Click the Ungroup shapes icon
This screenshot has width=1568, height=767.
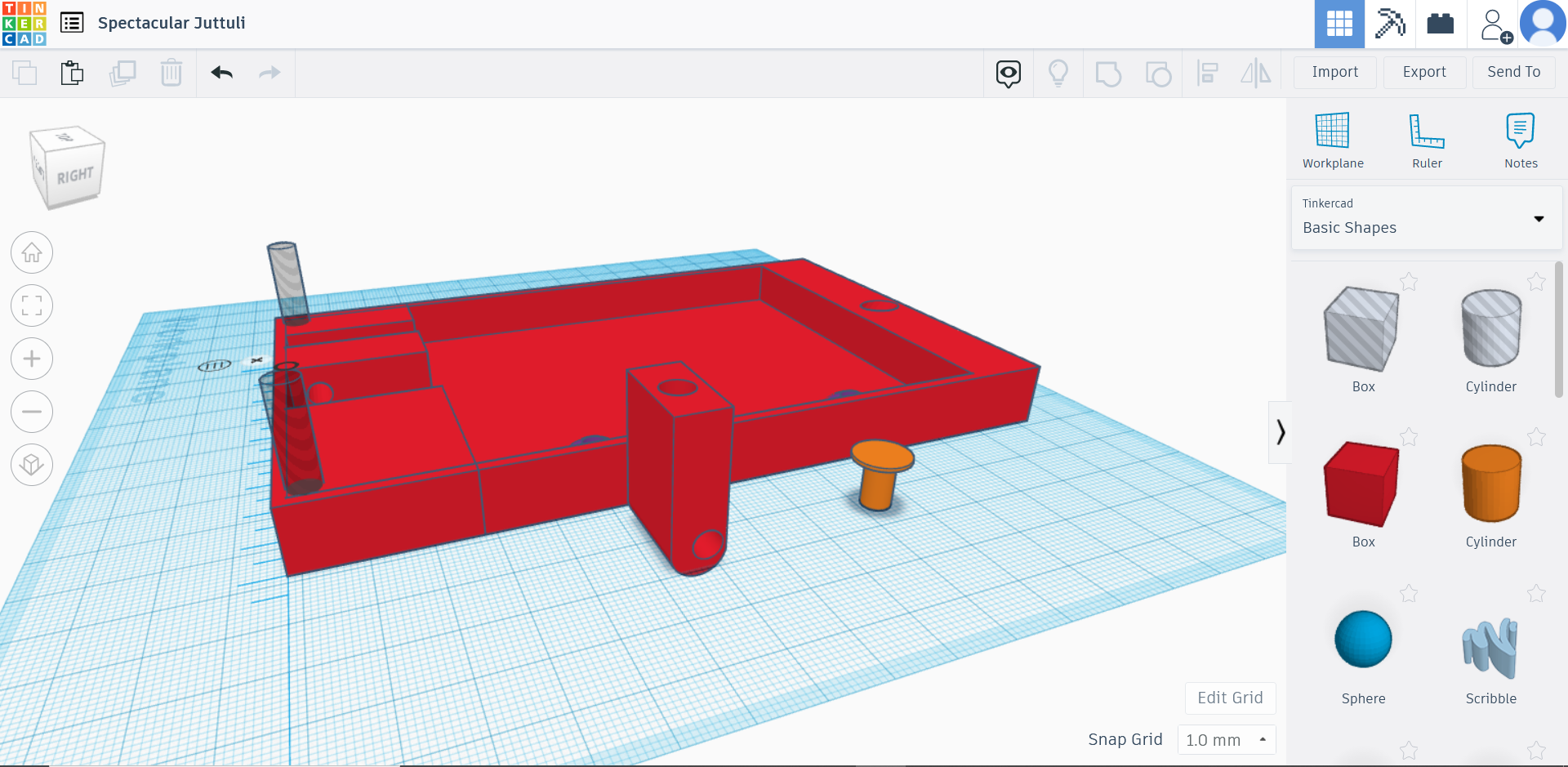pyautogui.click(x=1158, y=74)
